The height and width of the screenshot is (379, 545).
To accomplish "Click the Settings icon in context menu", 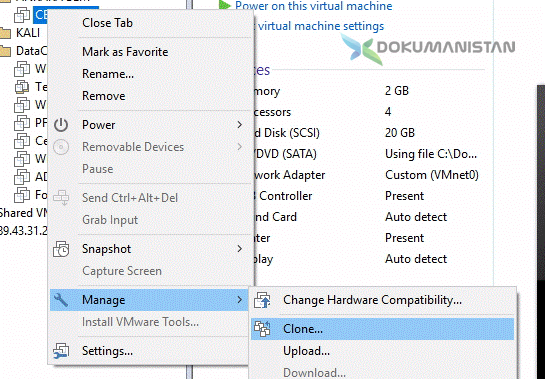I will [x=61, y=351].
